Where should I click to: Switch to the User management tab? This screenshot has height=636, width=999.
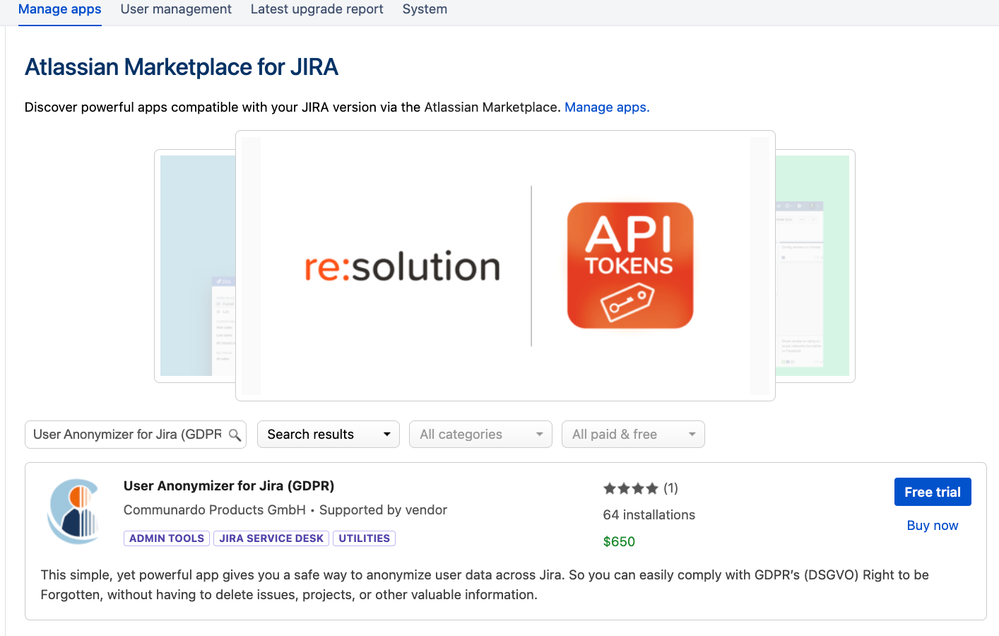tap(175, 9)
